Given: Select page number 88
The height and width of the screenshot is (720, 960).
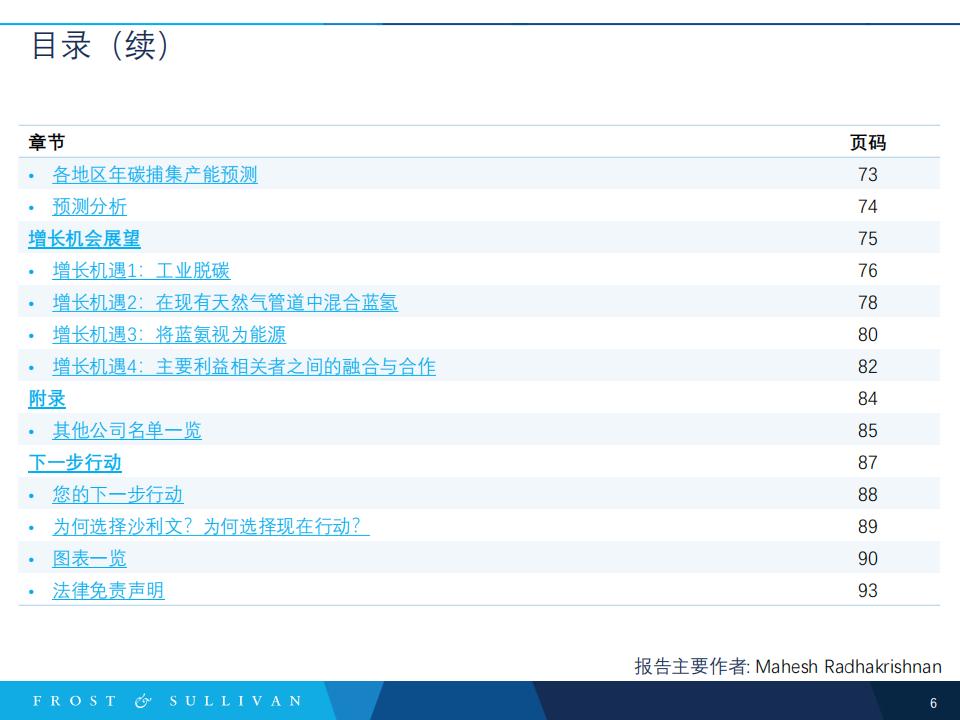Looking at the screenshot, I should 868,494.
